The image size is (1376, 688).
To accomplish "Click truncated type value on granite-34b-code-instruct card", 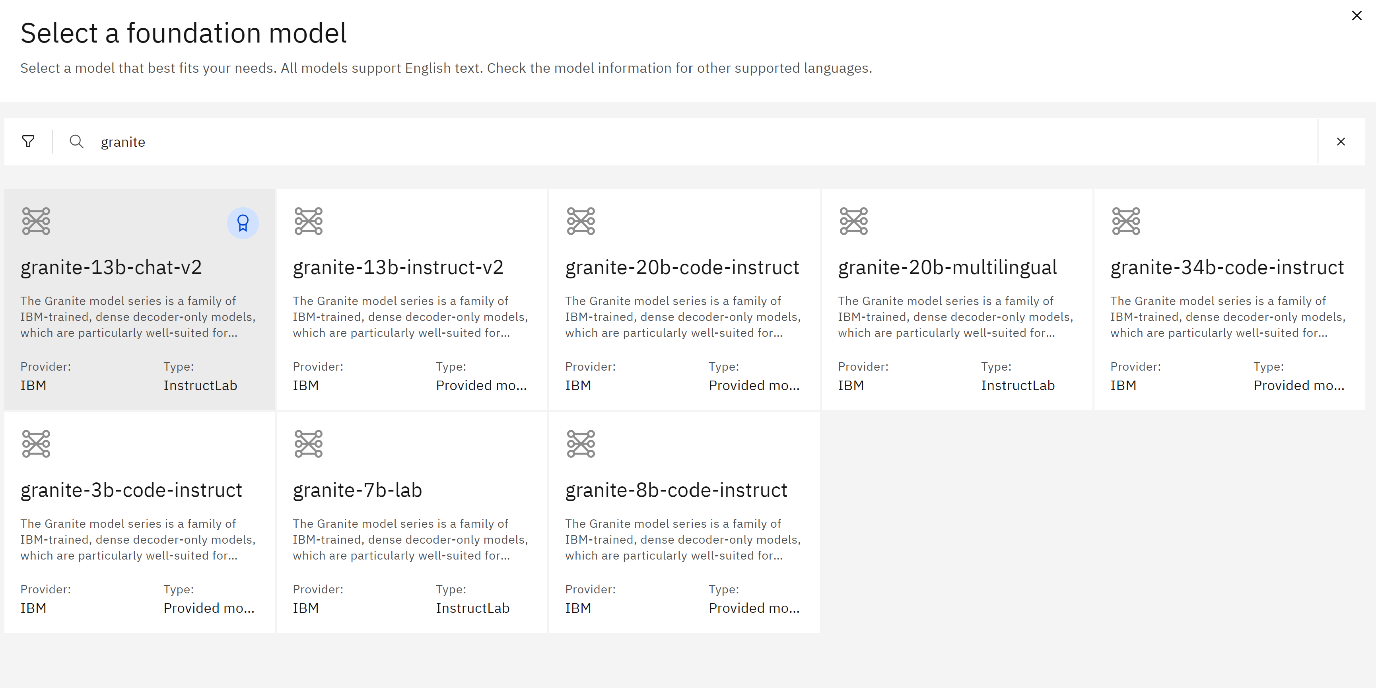I will pos(1300,385).
